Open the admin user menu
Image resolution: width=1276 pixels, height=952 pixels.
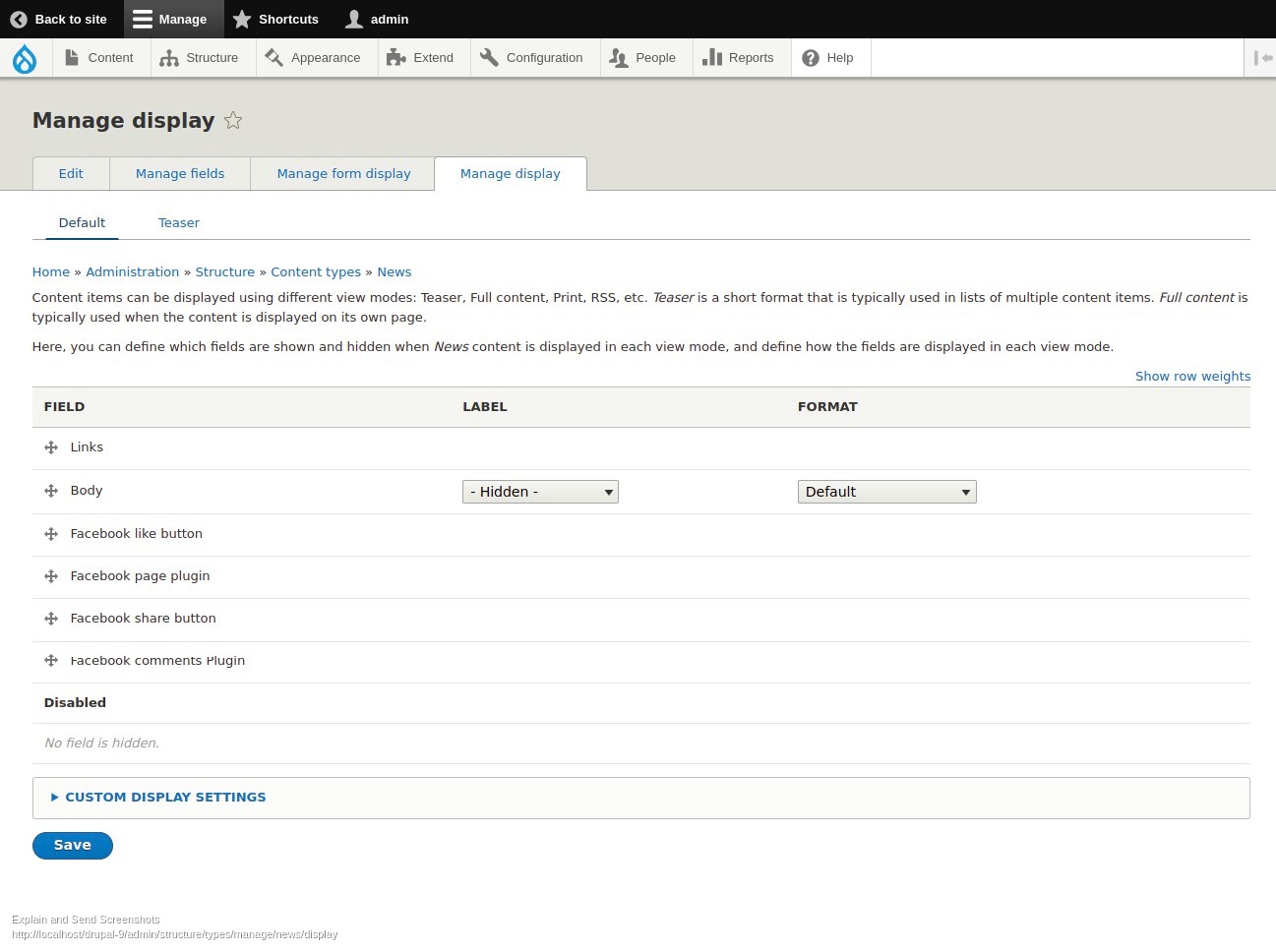377,19
